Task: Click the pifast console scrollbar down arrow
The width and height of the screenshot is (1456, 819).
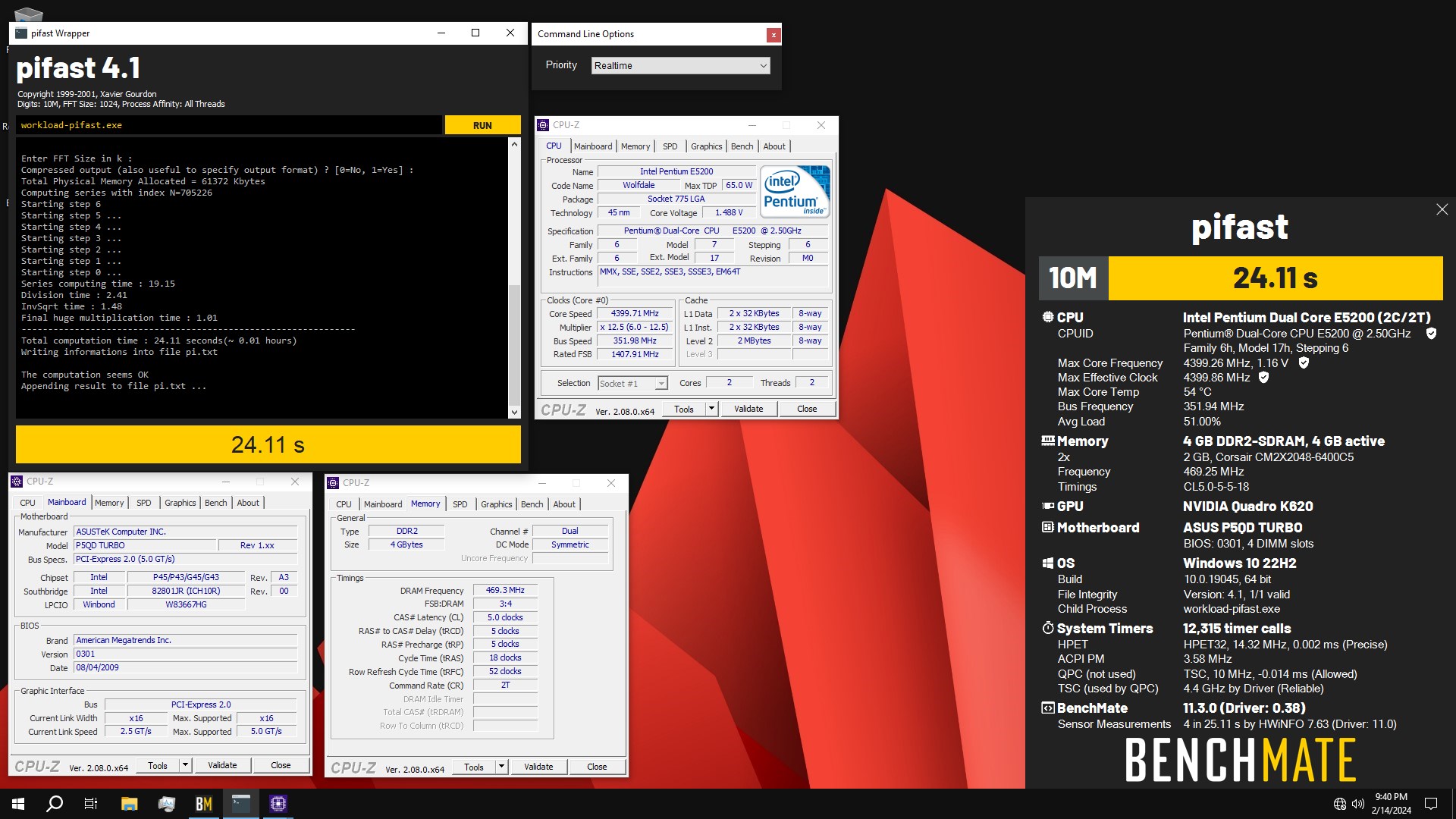Action: pyautogui.click(x=514, y=413)
